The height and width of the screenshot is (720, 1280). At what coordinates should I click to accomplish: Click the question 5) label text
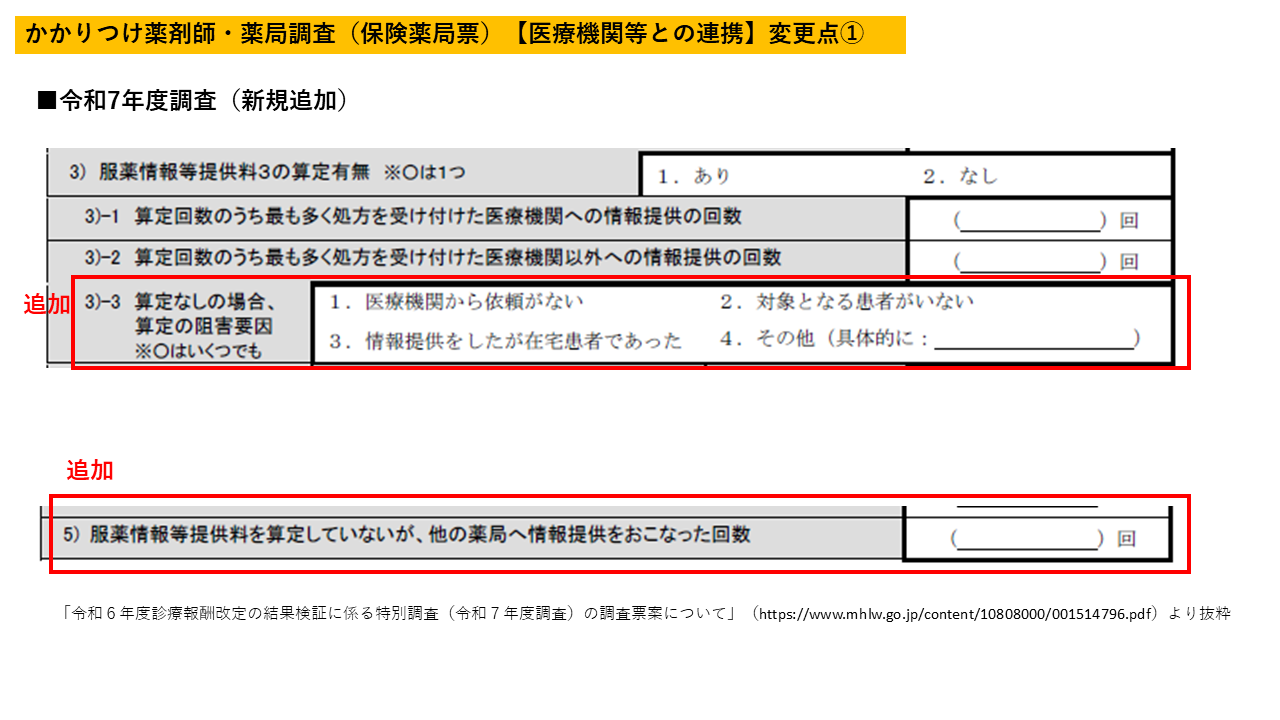406,535
